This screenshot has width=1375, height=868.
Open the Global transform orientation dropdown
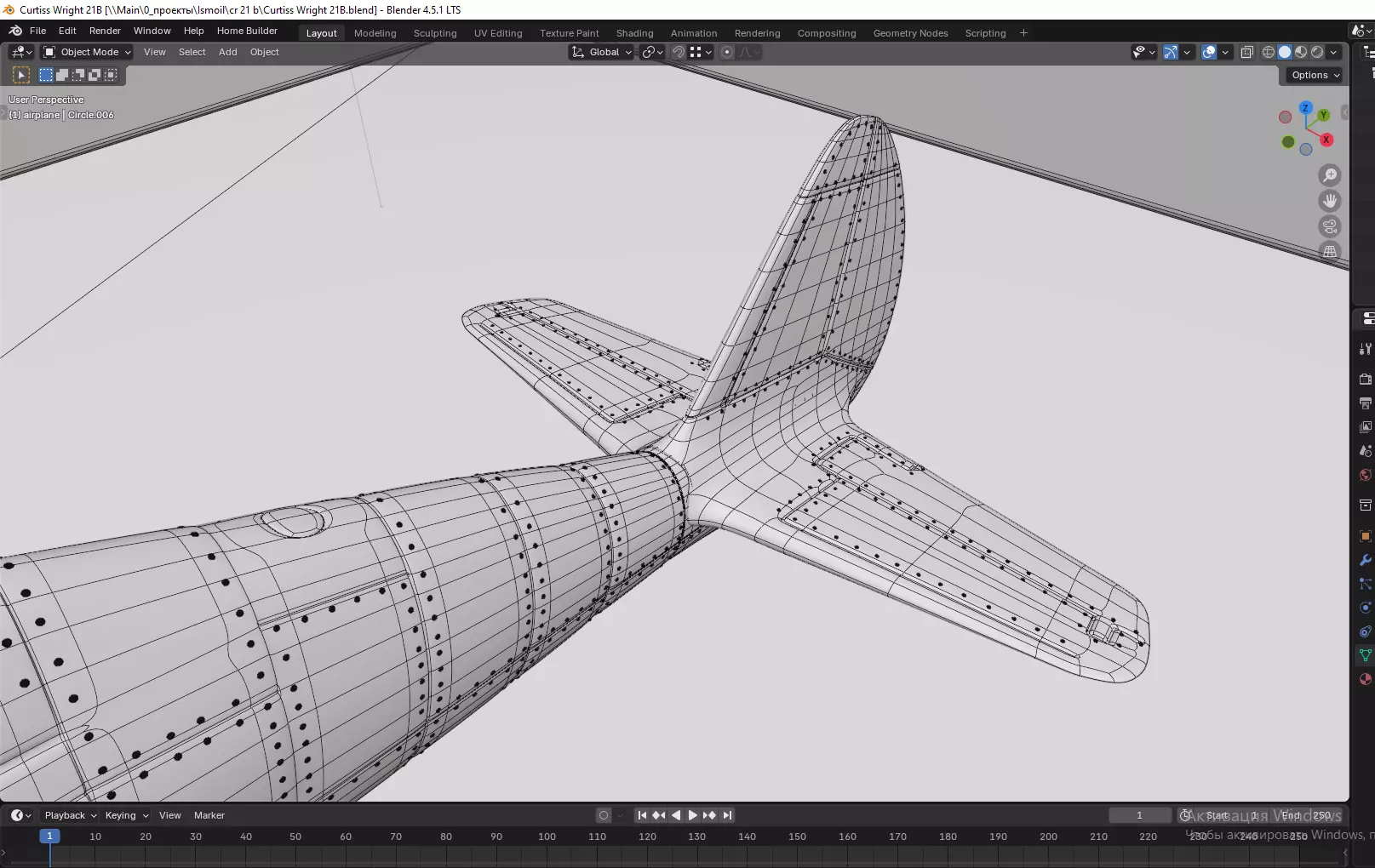(602, 52)
